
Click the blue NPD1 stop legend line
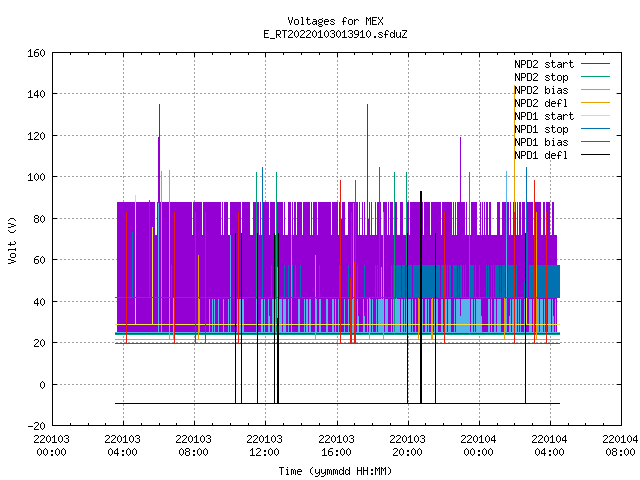595,129
